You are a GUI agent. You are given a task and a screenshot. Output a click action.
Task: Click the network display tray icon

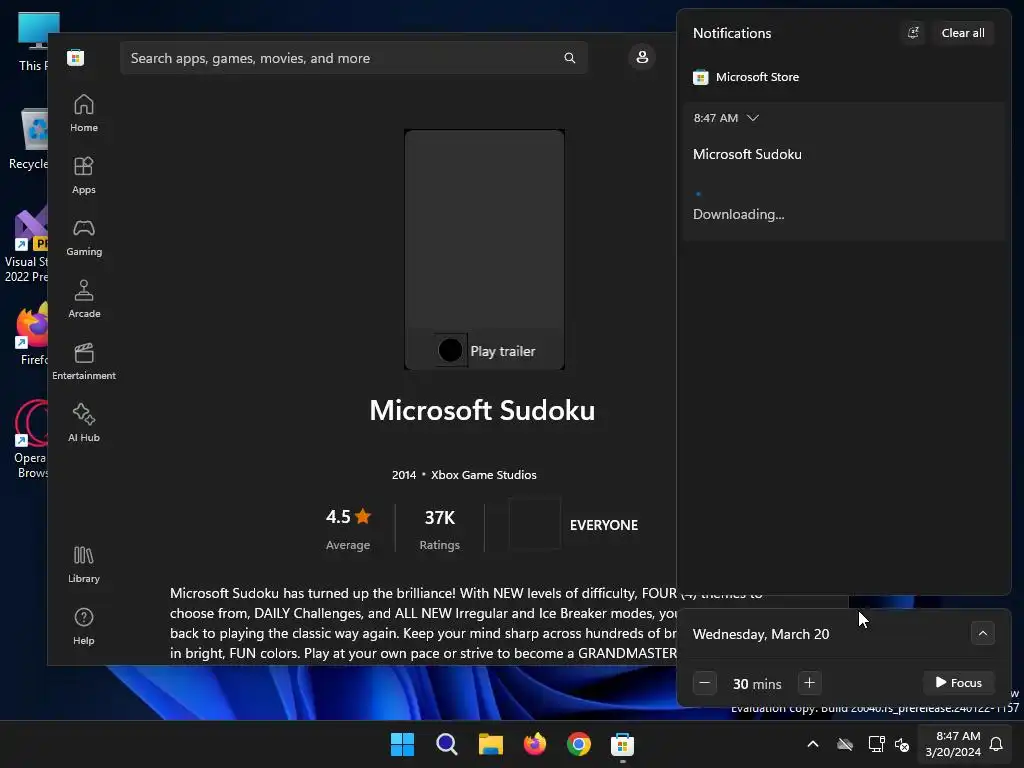click(876, 744)
